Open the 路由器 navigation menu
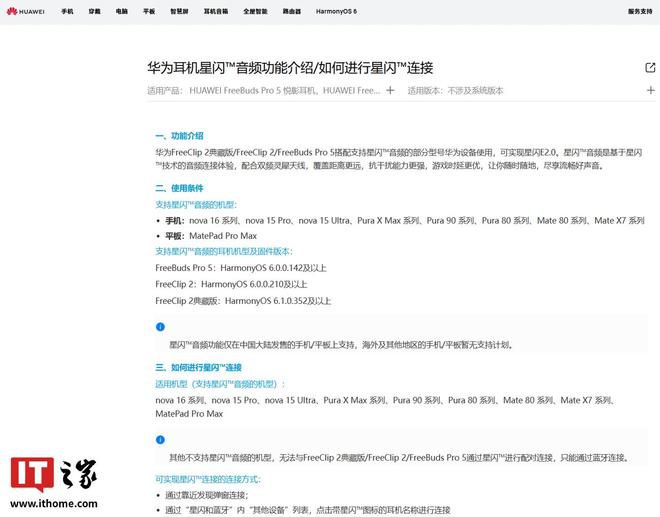Viewport: 660px width, 517px height. [292, 11]
